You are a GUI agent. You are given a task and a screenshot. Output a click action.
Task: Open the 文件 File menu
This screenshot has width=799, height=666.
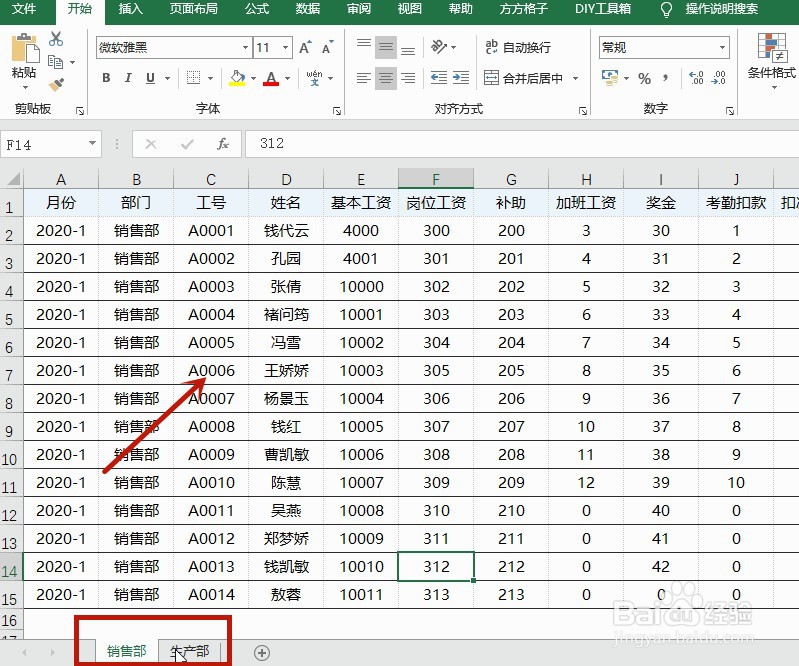[24, 9]
